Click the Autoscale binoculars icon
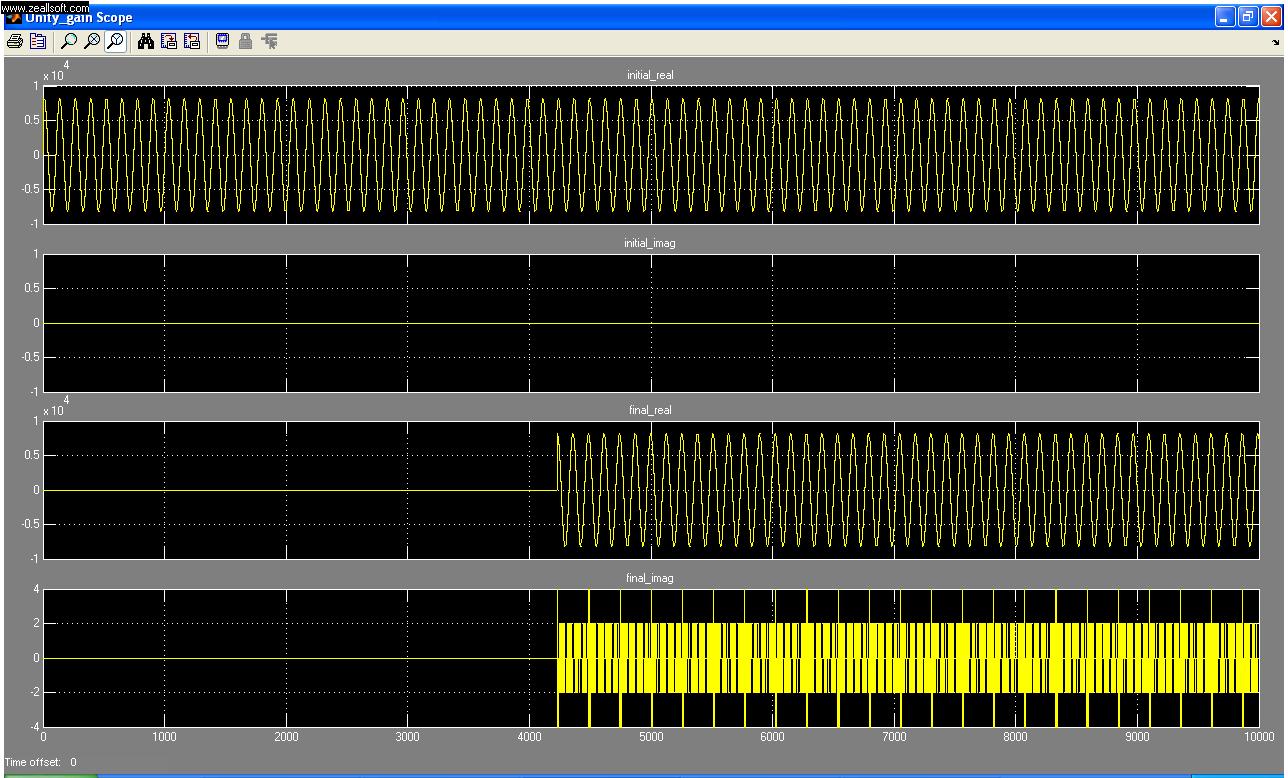Viewport: 1288px width, 778px height. (146, 41)
